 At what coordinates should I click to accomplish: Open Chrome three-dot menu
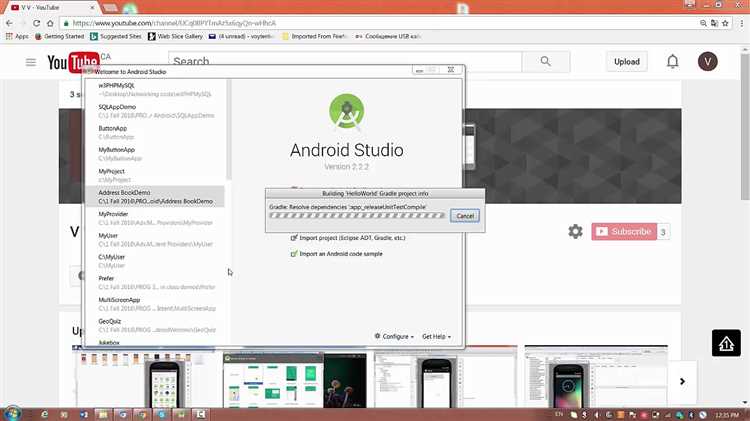tap(742, 23)
